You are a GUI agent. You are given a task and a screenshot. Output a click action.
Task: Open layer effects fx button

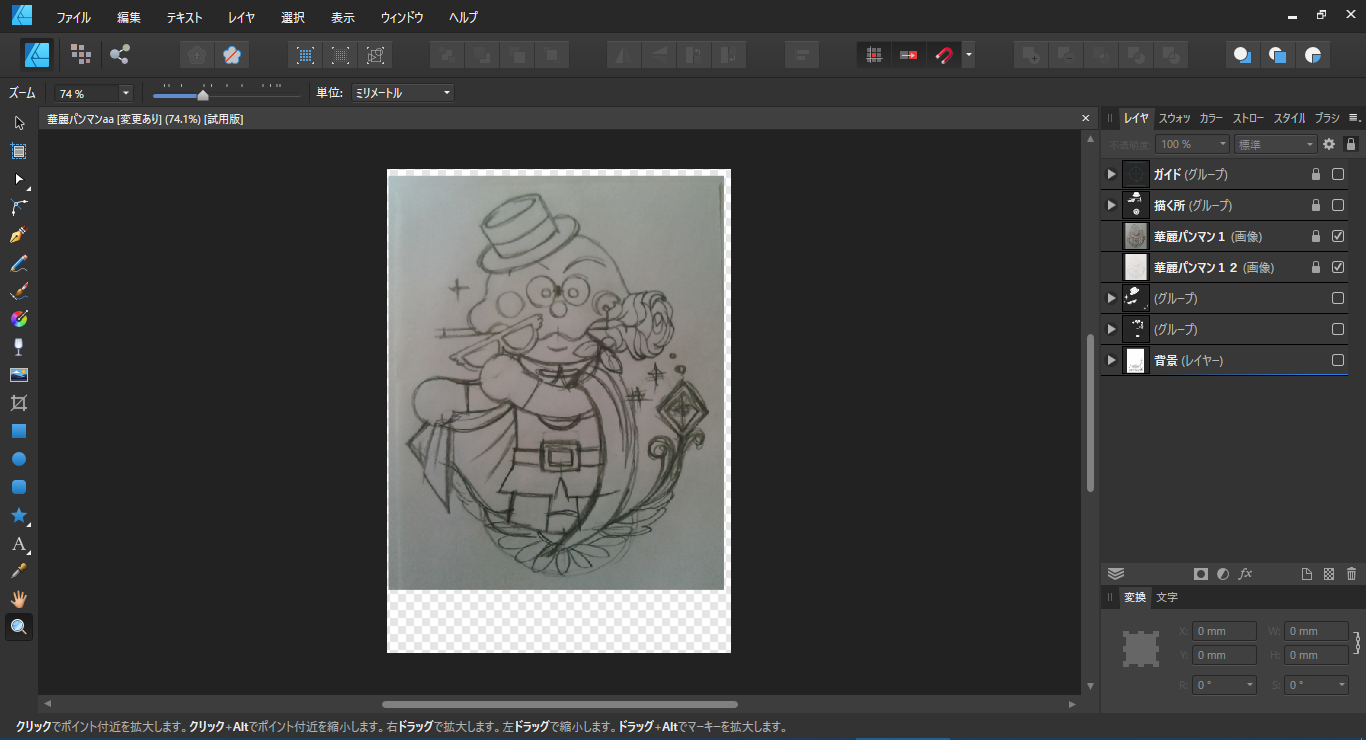(x=1245, y=574)
